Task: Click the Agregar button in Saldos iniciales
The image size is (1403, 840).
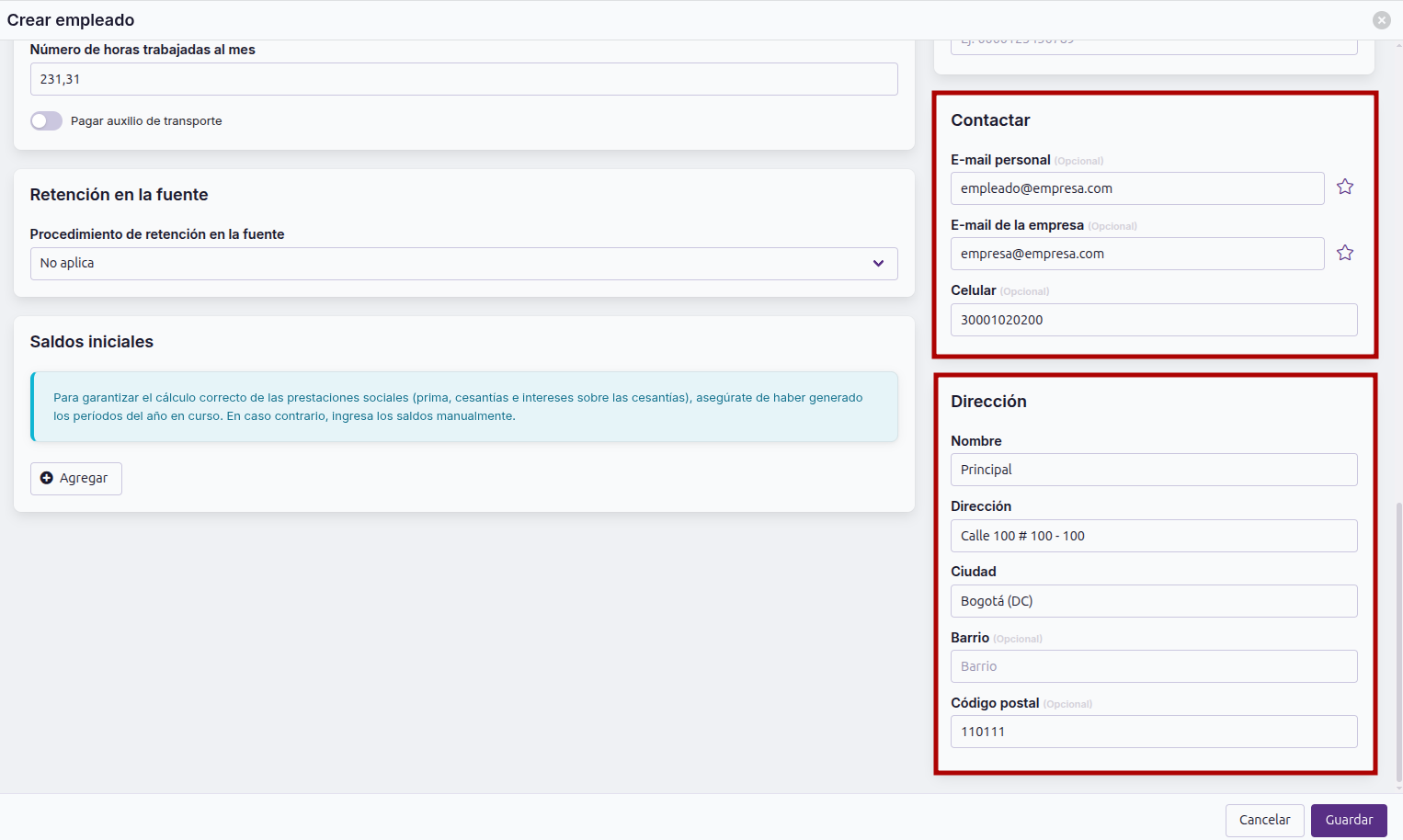Action: click(x=76, y=479)
